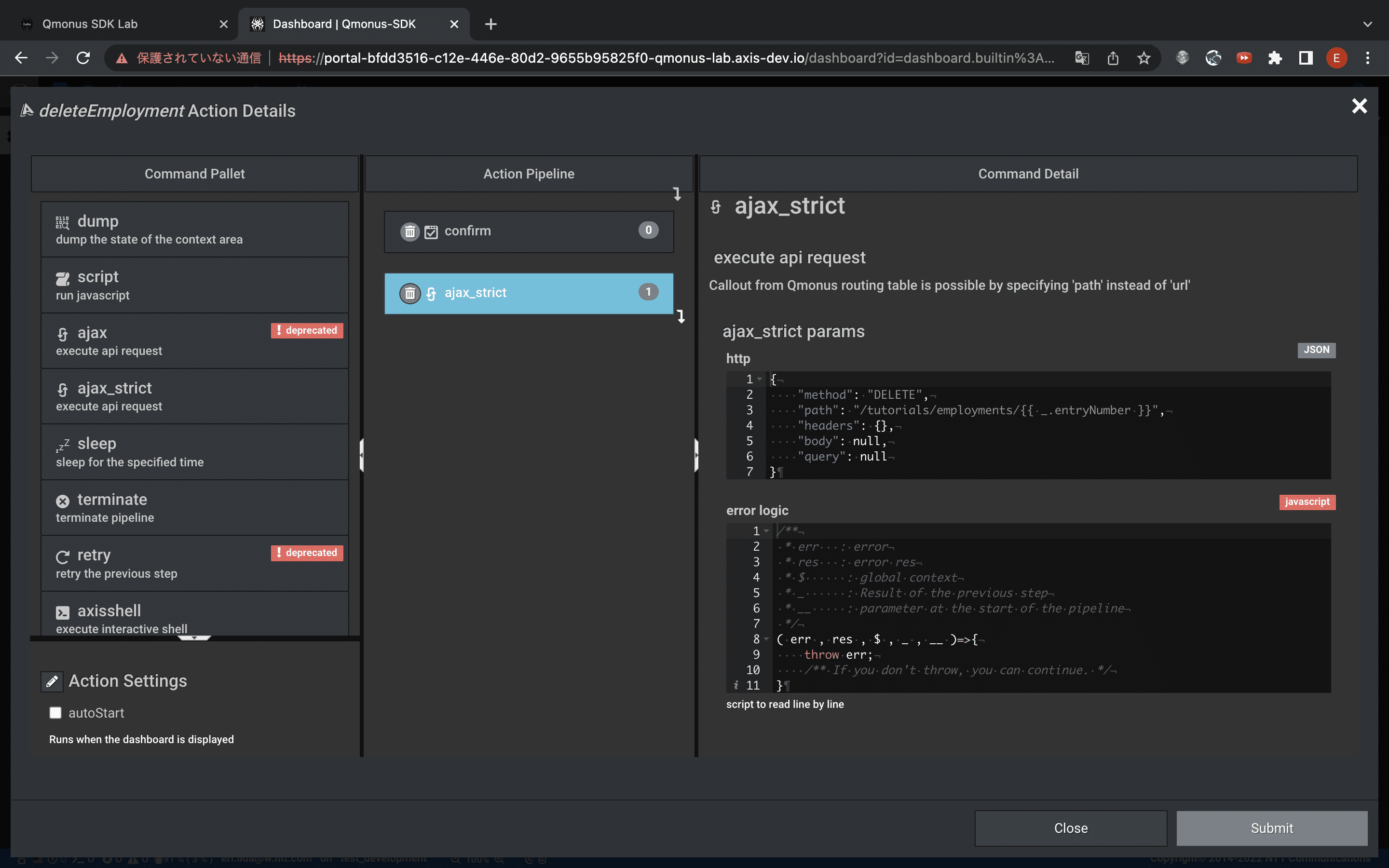Image resolution: width=1389 pixels, height=868 pixels.
Task: Click the Command Detail header
Action: coord(1028,174)
